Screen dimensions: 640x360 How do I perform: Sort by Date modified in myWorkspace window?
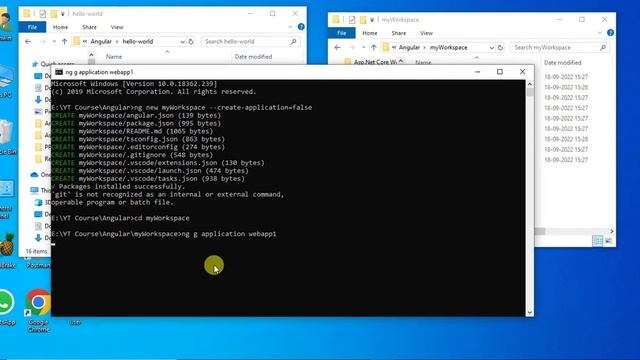(x=562, y=62)
